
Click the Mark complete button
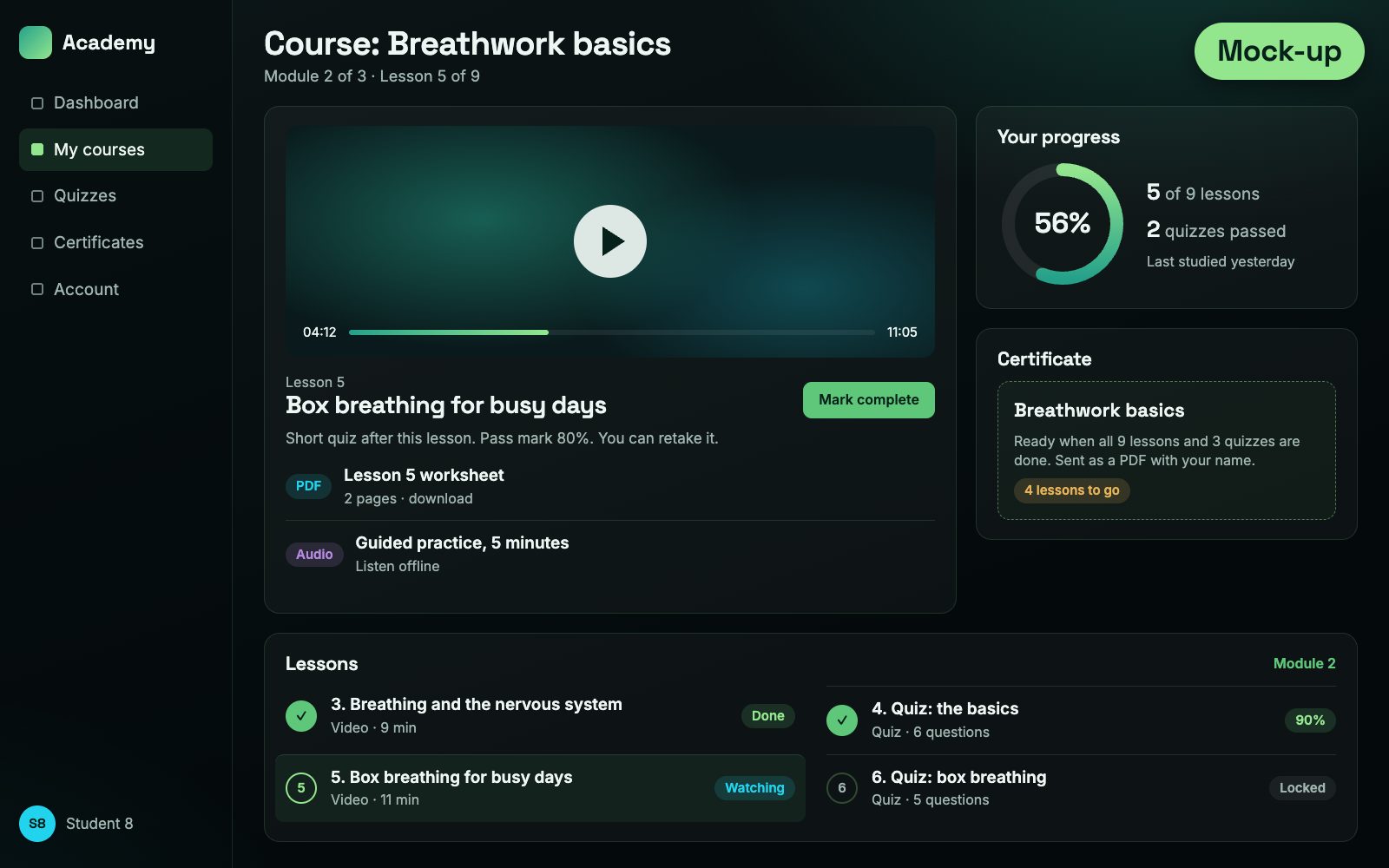[x=869, y=400]
